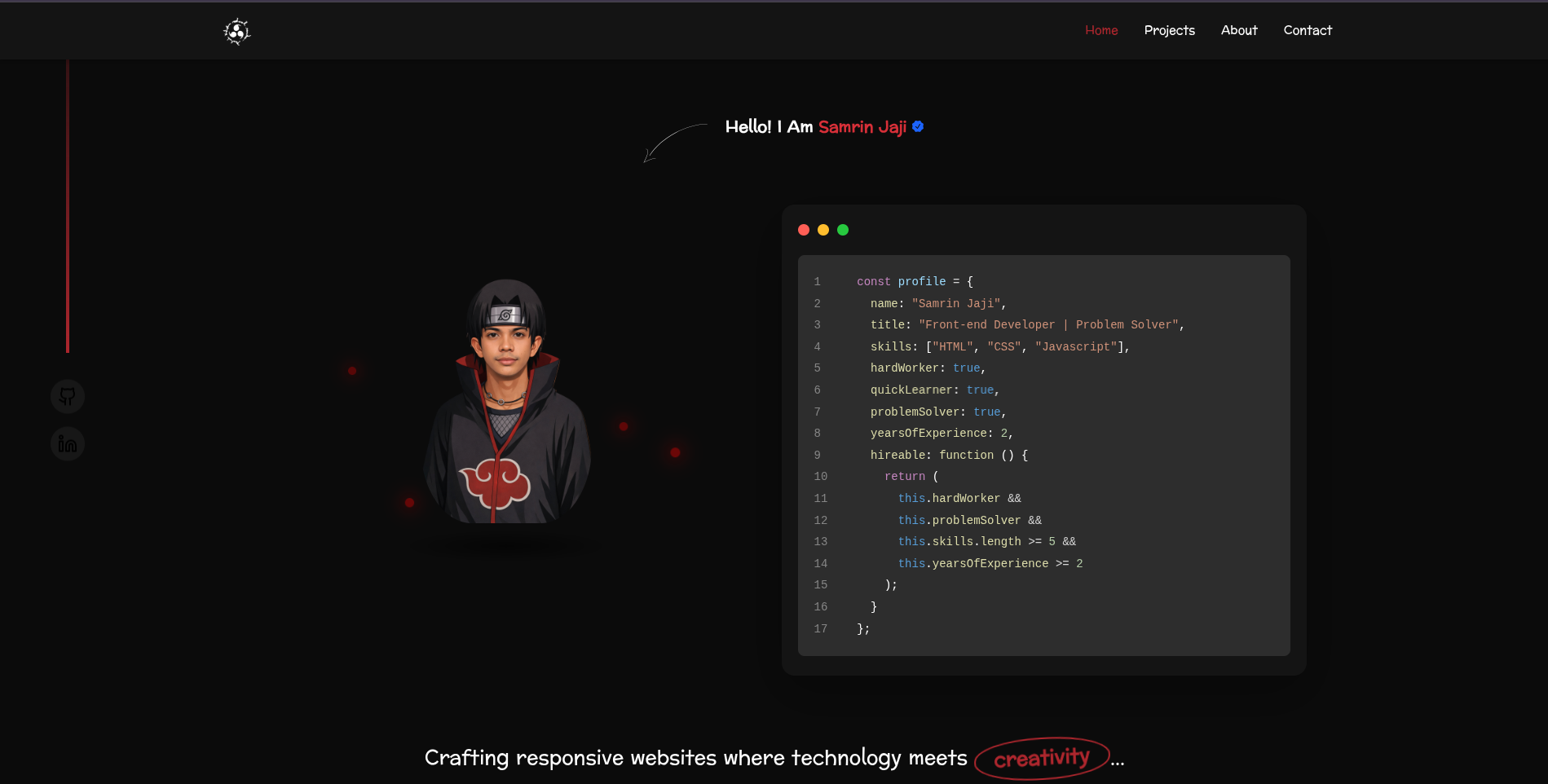
Task: Click the blue verified badge next to Samrin Jaji
Action: click(x=917, y=126)
